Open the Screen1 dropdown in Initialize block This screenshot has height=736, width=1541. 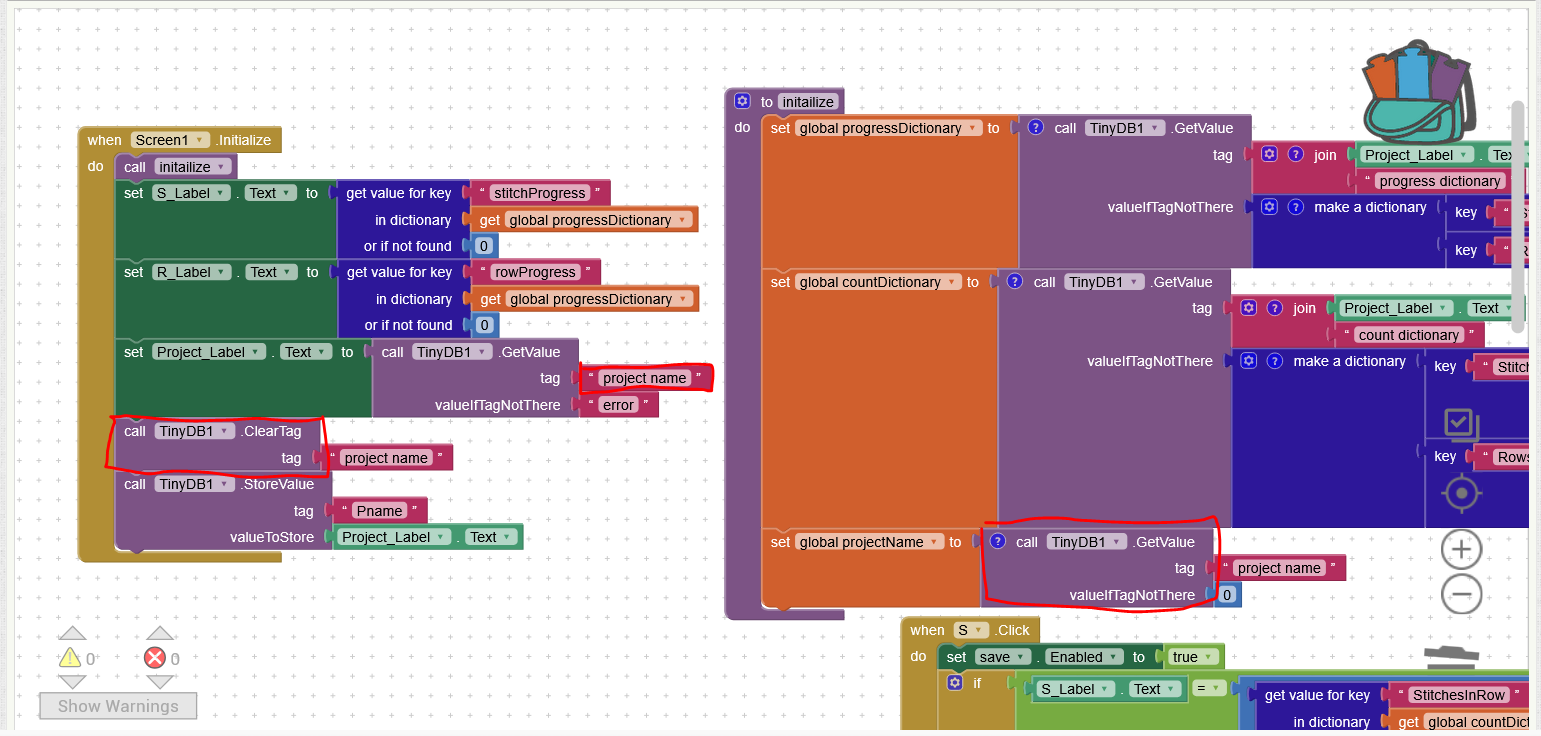[171, 140]
